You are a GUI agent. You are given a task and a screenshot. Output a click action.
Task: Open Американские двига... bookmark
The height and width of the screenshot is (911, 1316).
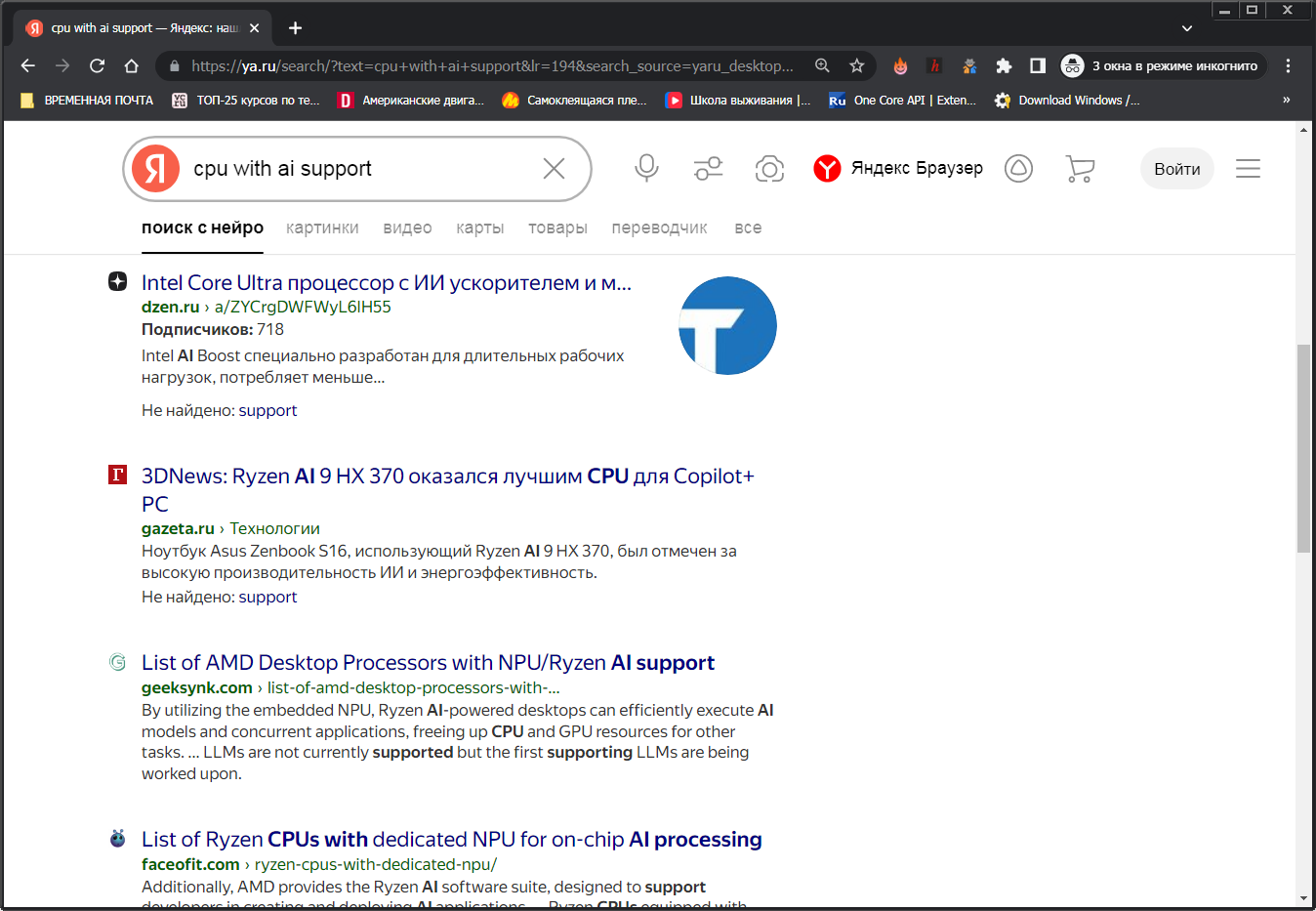click(x=411, y=100)
